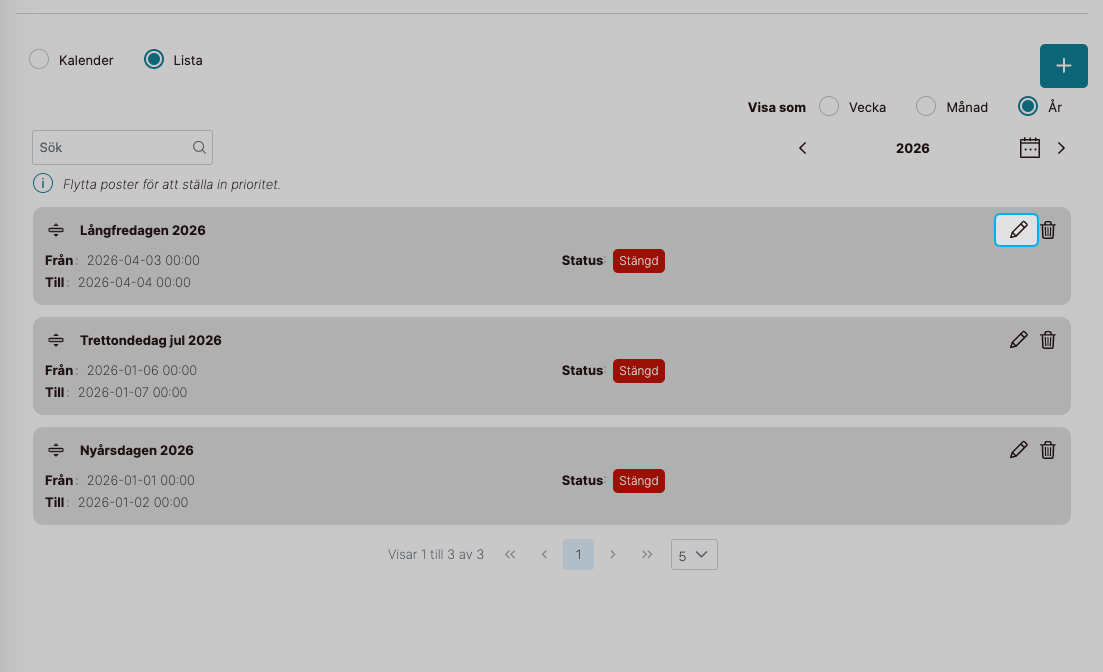The height and width of the screenshot is (672, 1103).
Task: Delete the Långfredagen 2026 entry
Action: pyautogui.click(x=1048, y=230)
